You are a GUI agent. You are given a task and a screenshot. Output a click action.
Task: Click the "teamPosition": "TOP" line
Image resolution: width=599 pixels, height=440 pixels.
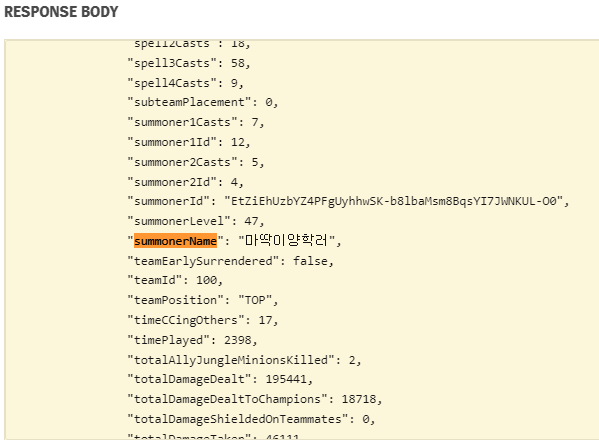(x=202, y=300)
